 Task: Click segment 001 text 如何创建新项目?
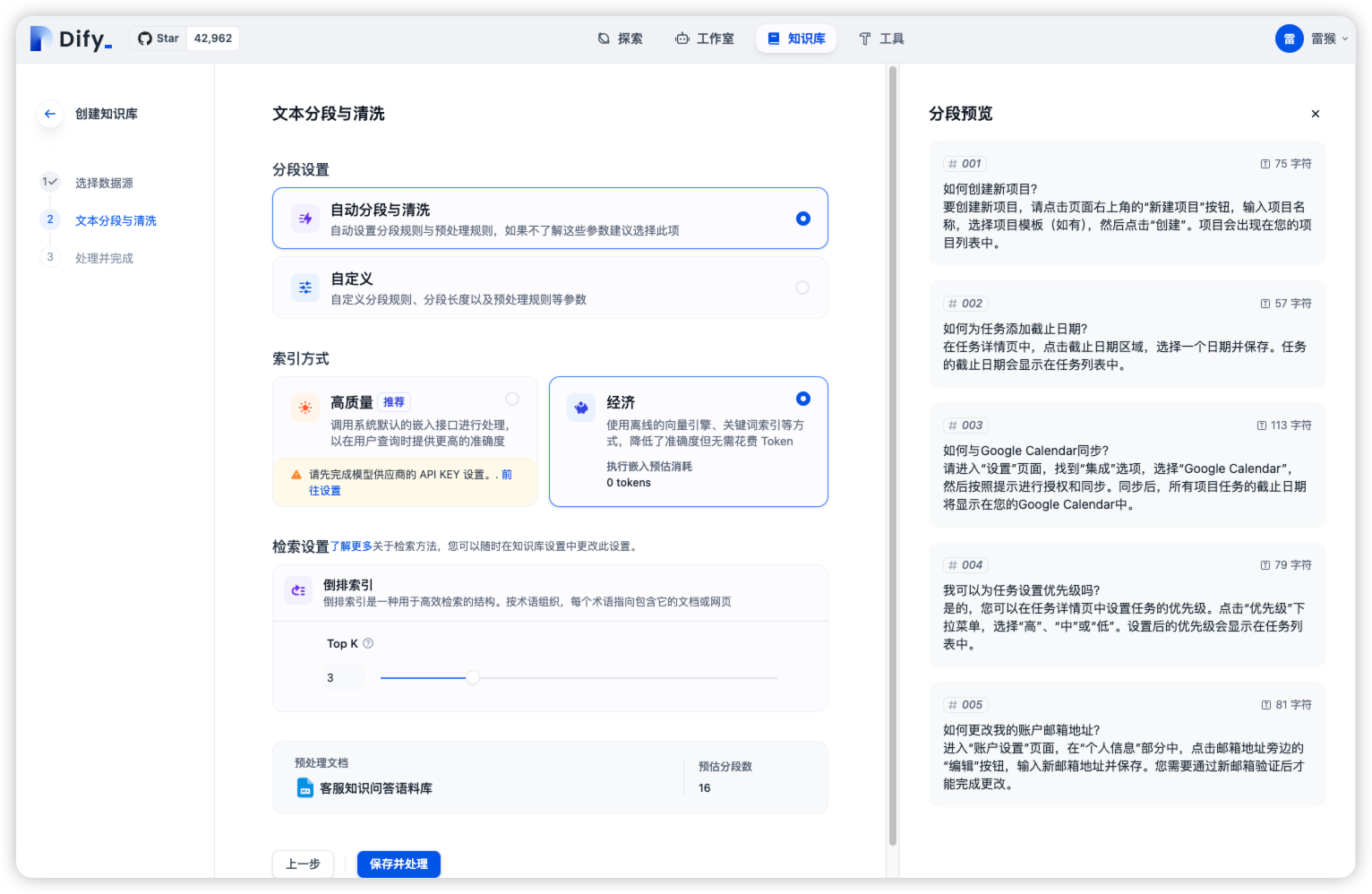990,189
